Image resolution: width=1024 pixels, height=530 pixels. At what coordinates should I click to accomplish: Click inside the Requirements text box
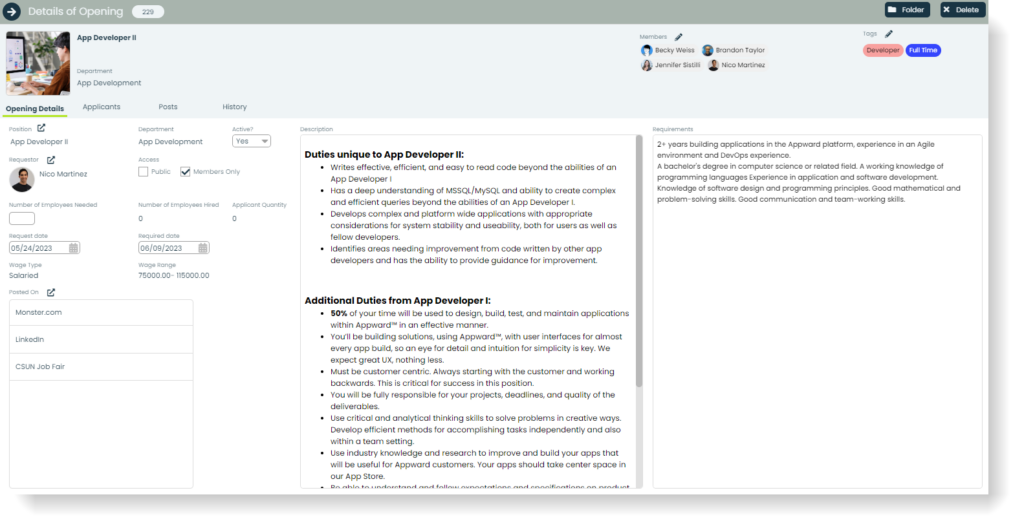(x=817, y=311)
